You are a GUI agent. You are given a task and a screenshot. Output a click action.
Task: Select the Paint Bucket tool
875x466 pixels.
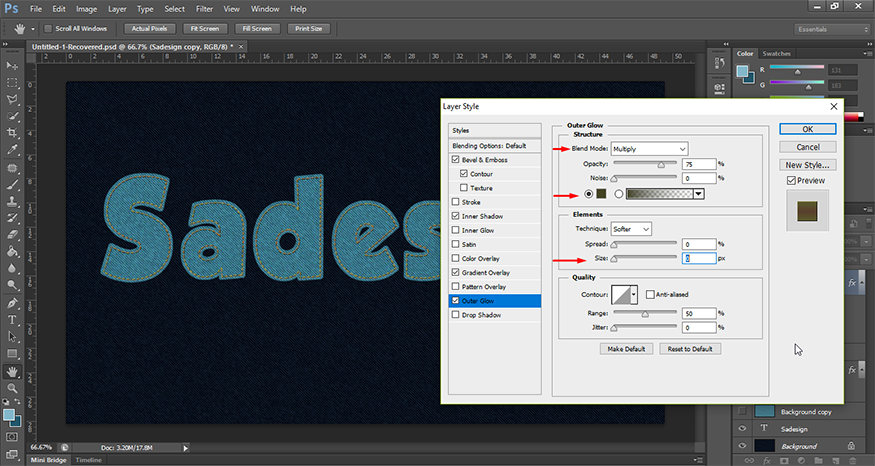pos(12,252)
